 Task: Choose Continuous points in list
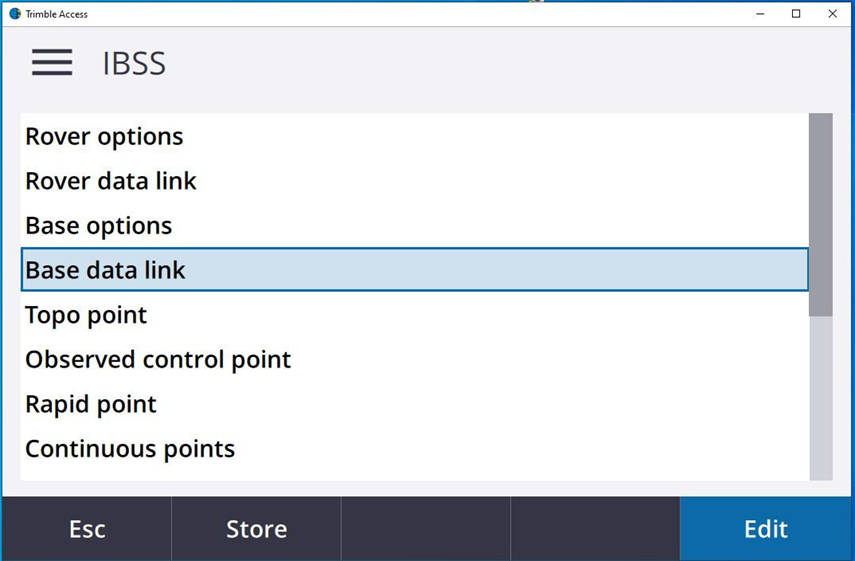point(130,449)
